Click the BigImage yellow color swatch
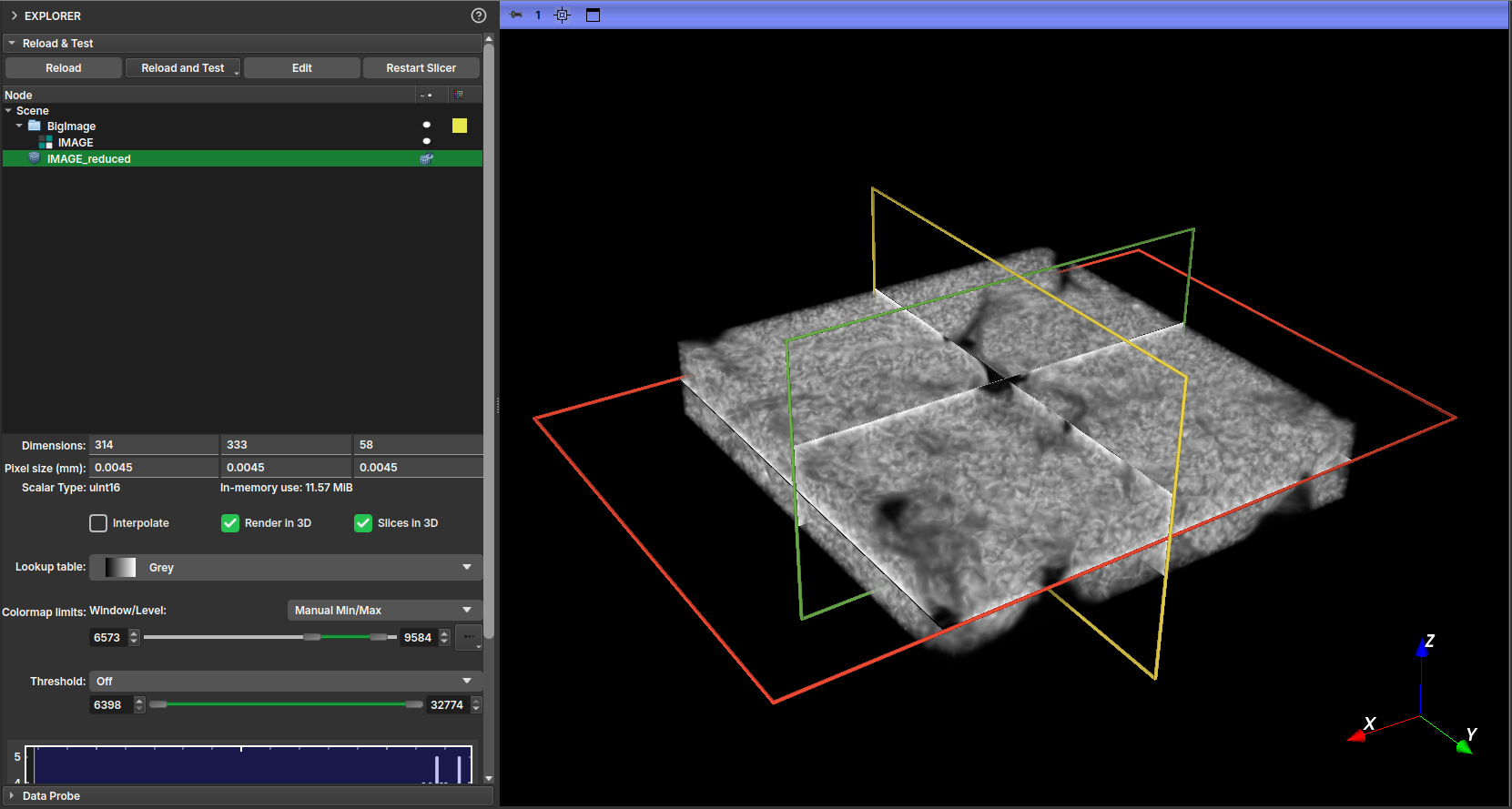The width and height of the screenshot is (1512, 809). click(460, 126)
